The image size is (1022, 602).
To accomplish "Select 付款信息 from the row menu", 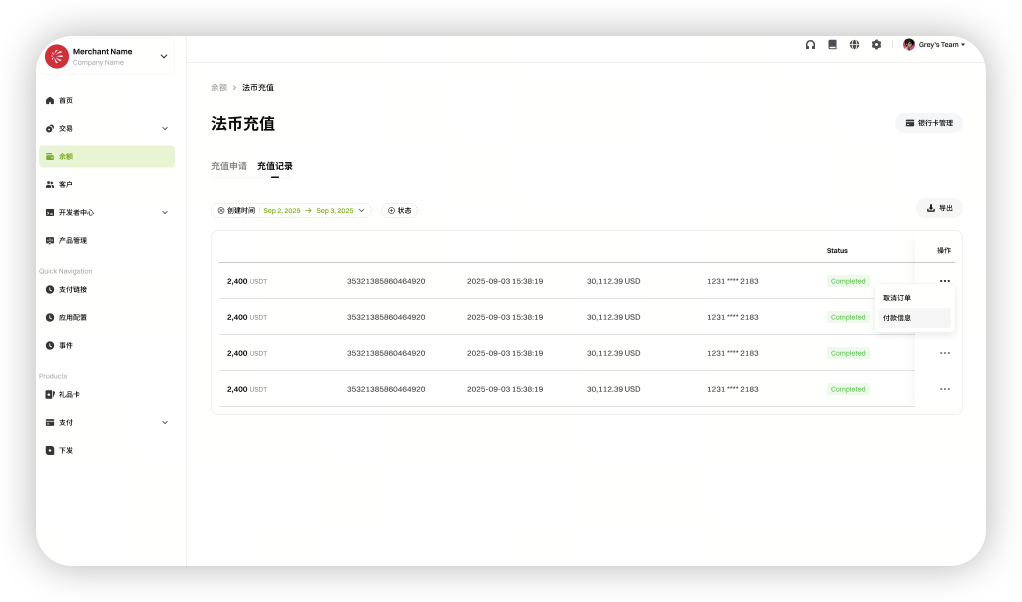I will 897,318.
